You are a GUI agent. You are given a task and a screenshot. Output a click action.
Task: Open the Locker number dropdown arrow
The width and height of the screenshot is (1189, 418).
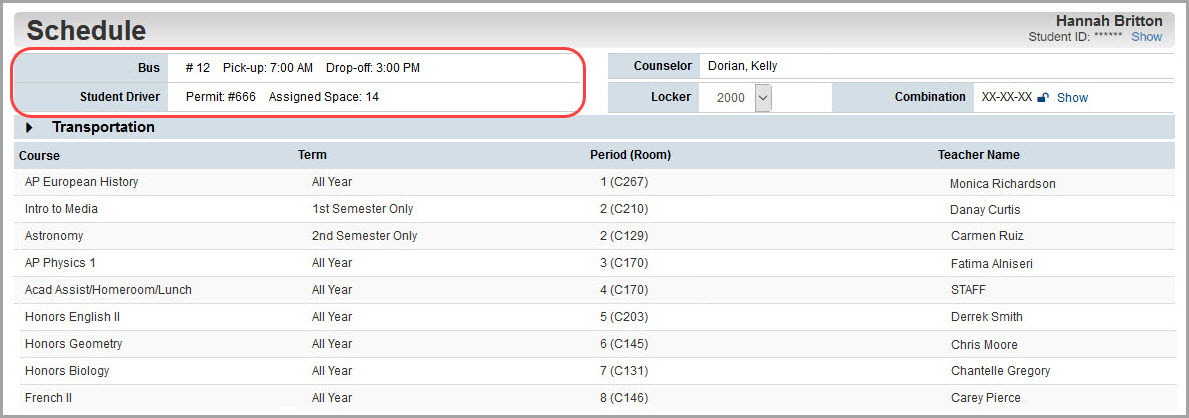tap(763, 98)
